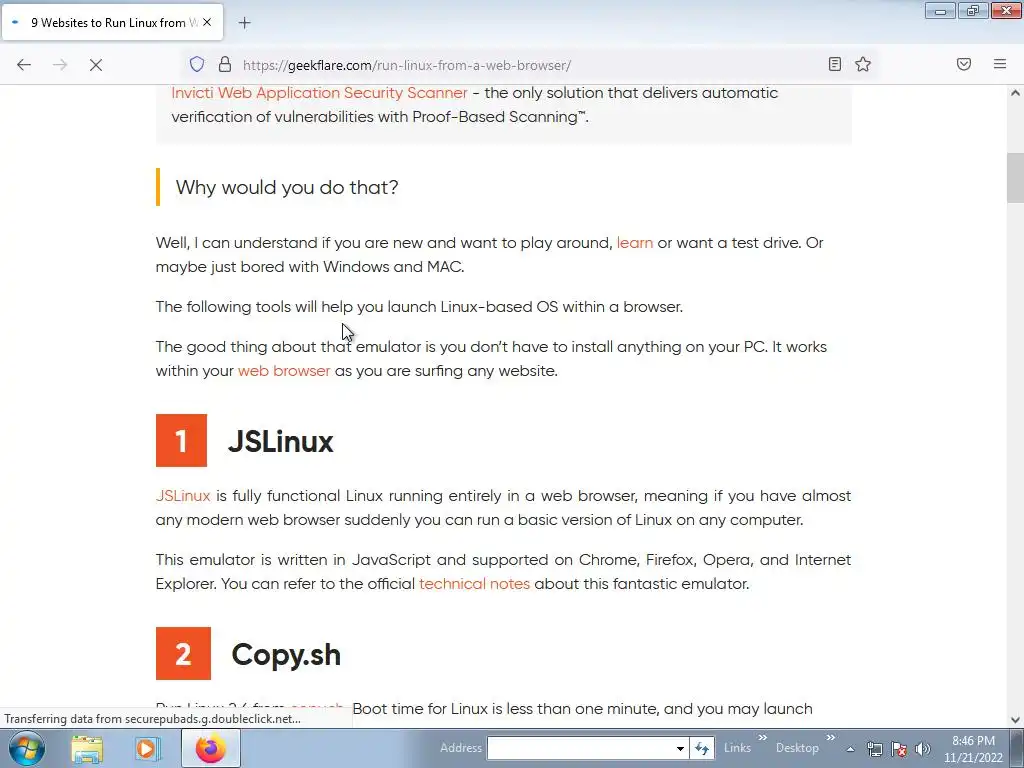Click the Desktop toolbar label
1024x768 pixels.
coord(797,748)
